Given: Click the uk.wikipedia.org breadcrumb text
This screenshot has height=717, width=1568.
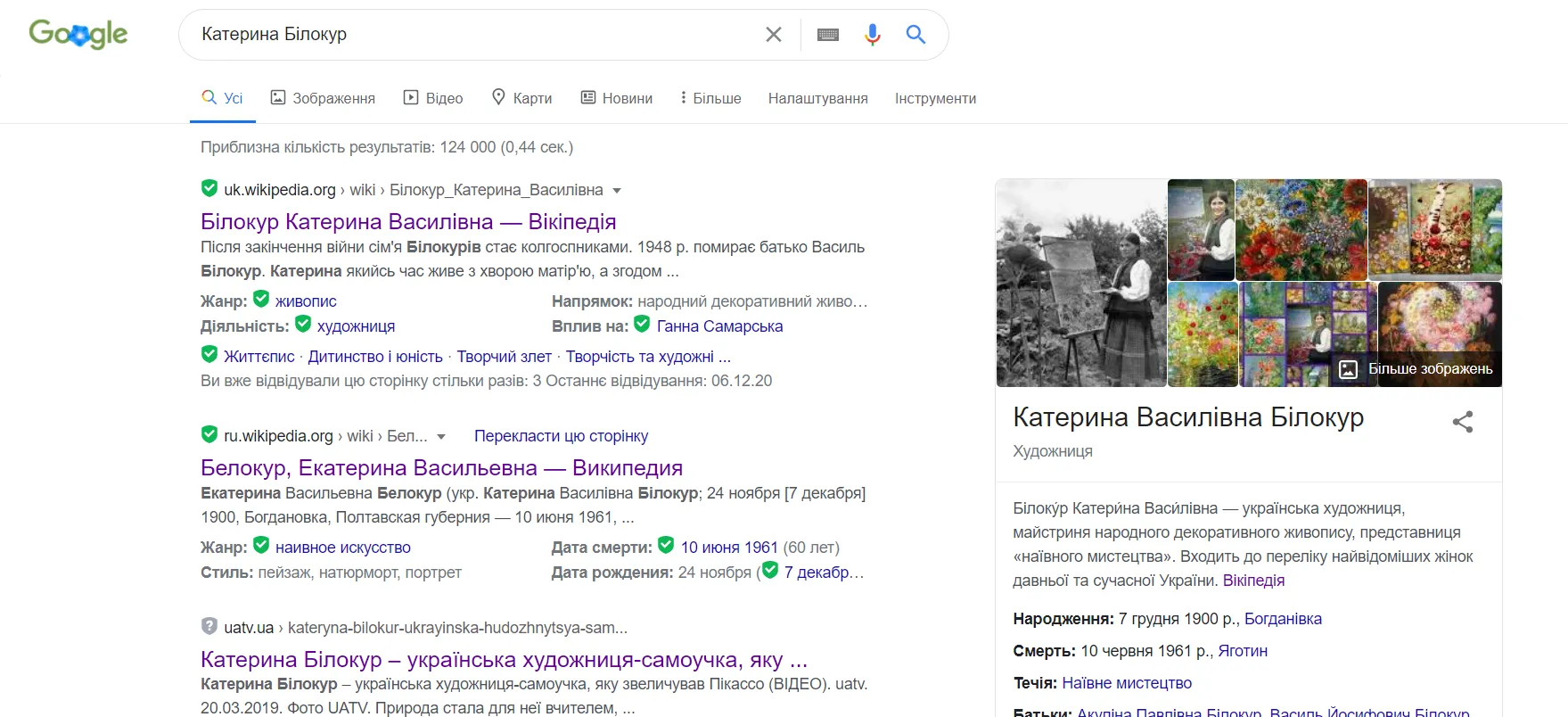Looking at the screenshot, I should [280, 190].
